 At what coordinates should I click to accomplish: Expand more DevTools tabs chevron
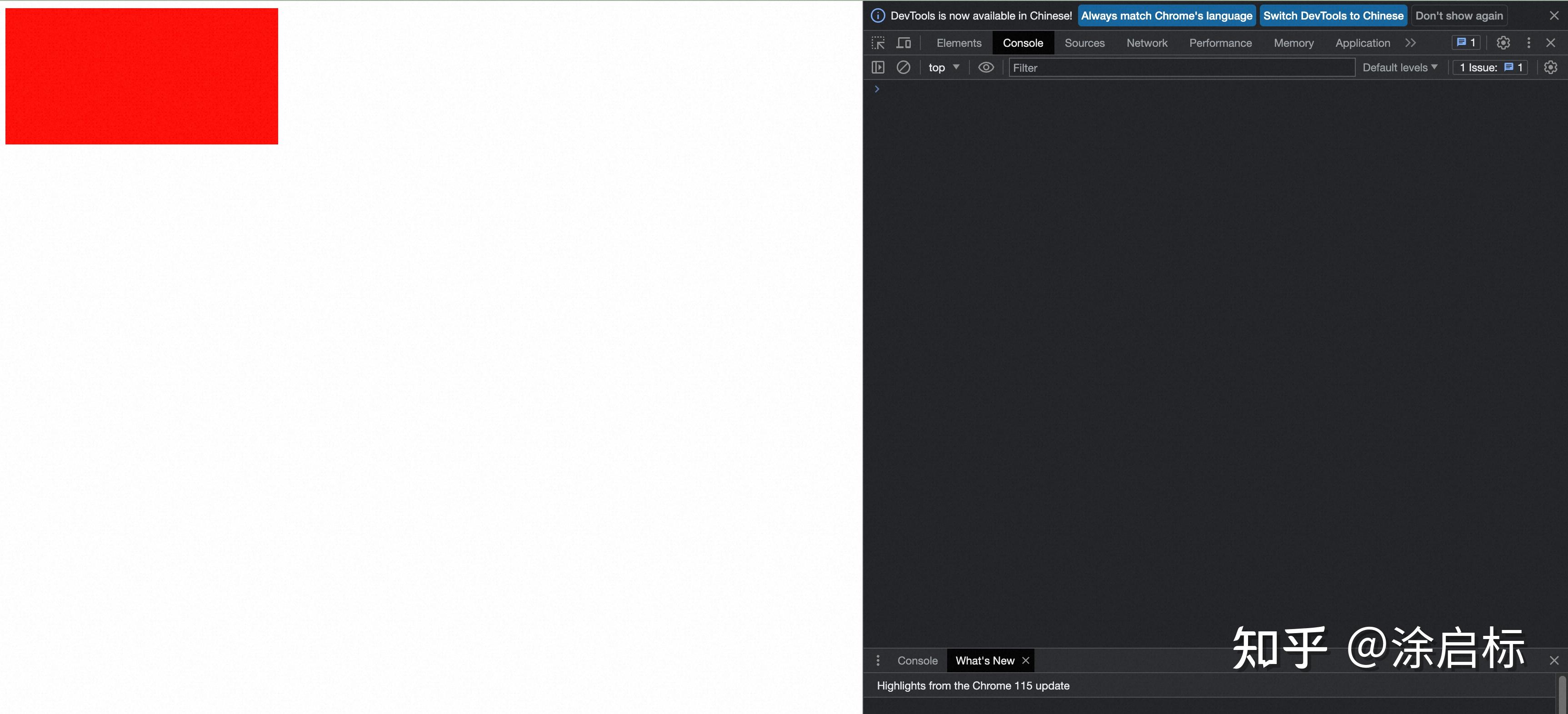(1410, 43)
